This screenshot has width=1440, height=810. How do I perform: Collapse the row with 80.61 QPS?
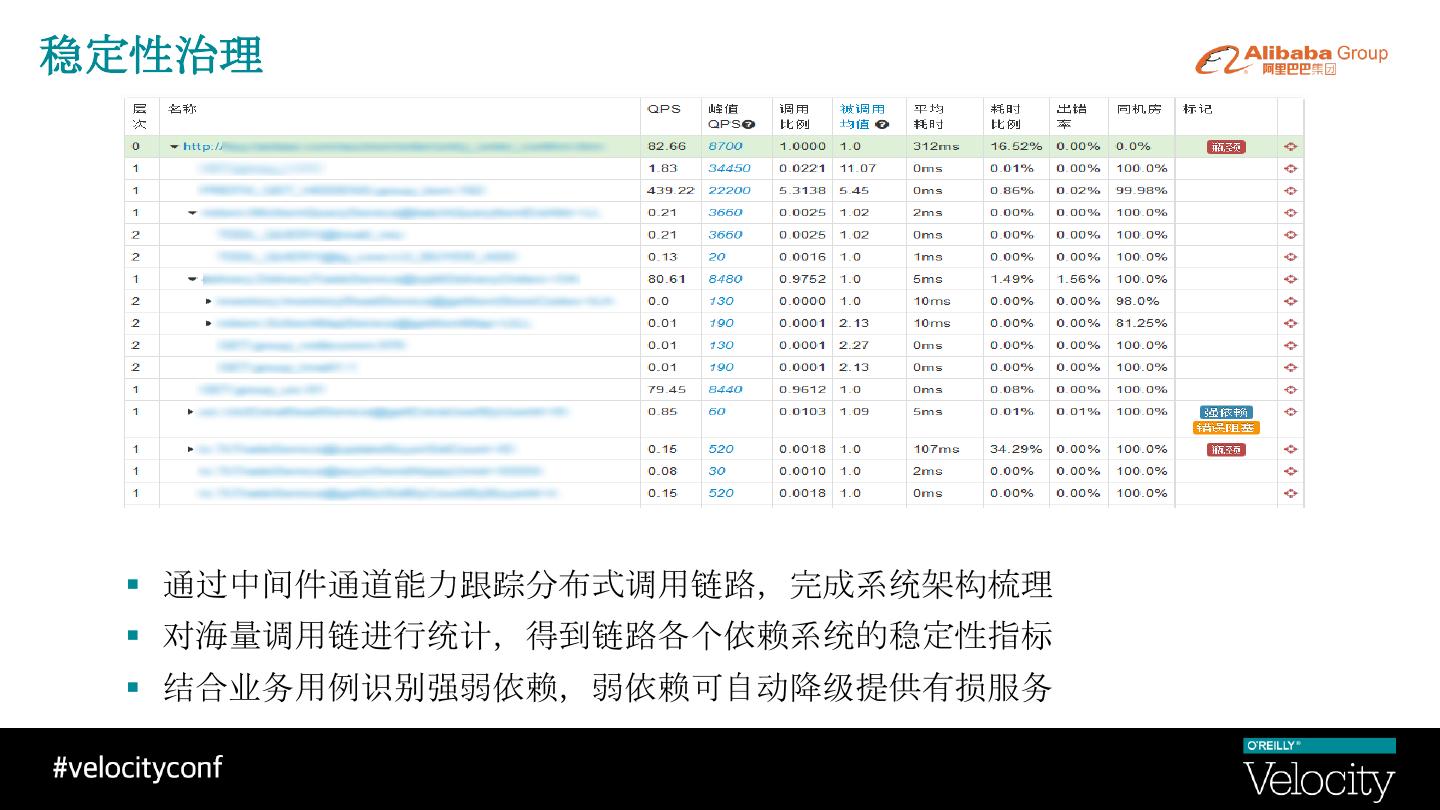pyautogui.click(x=193, y=279)
